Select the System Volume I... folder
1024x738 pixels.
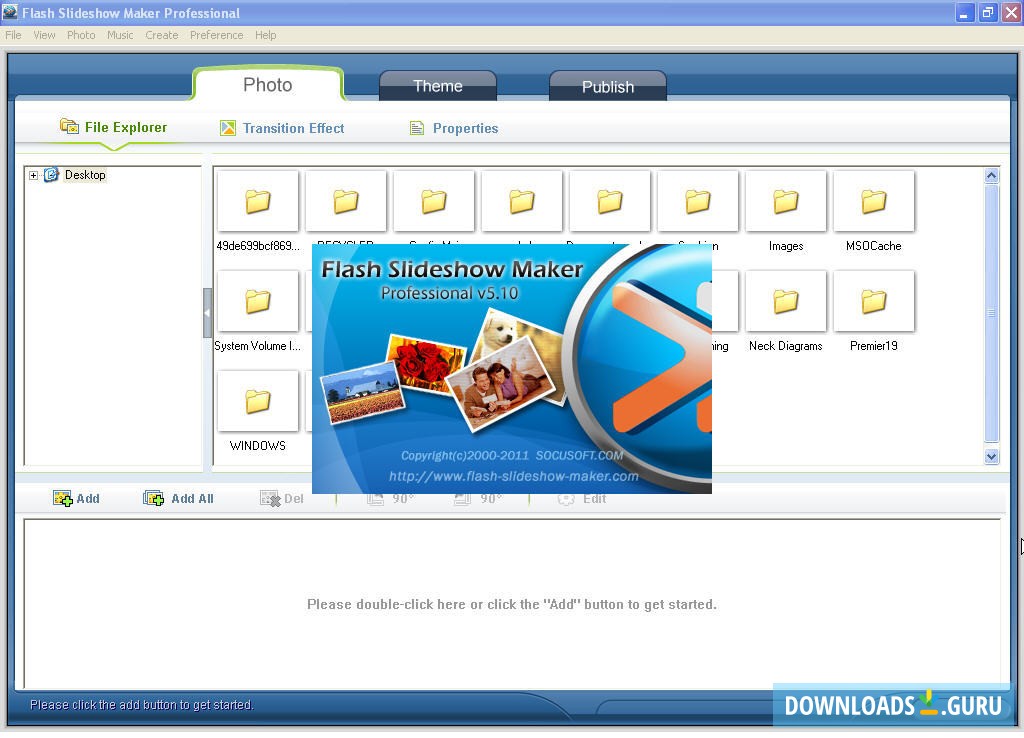pyautogui.click(x=258, y=311)
